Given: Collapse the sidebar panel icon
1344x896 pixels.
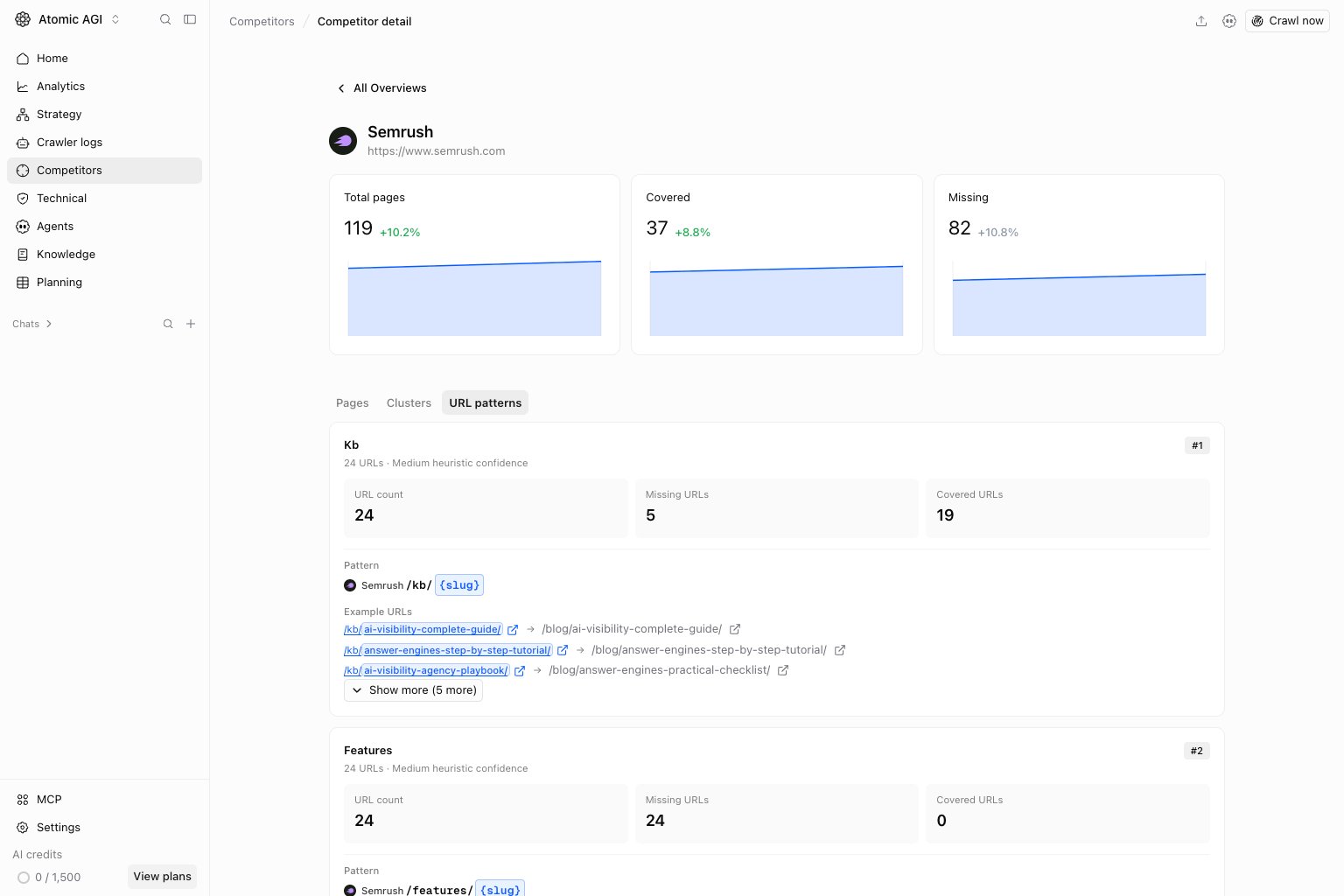Looking at the screenshot, I should [190, 19].
